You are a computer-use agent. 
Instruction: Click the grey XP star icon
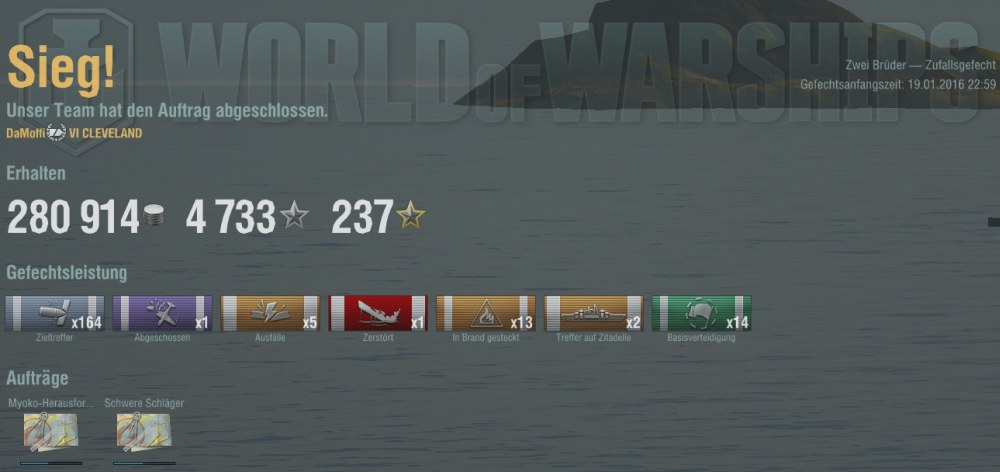point(295,215)
